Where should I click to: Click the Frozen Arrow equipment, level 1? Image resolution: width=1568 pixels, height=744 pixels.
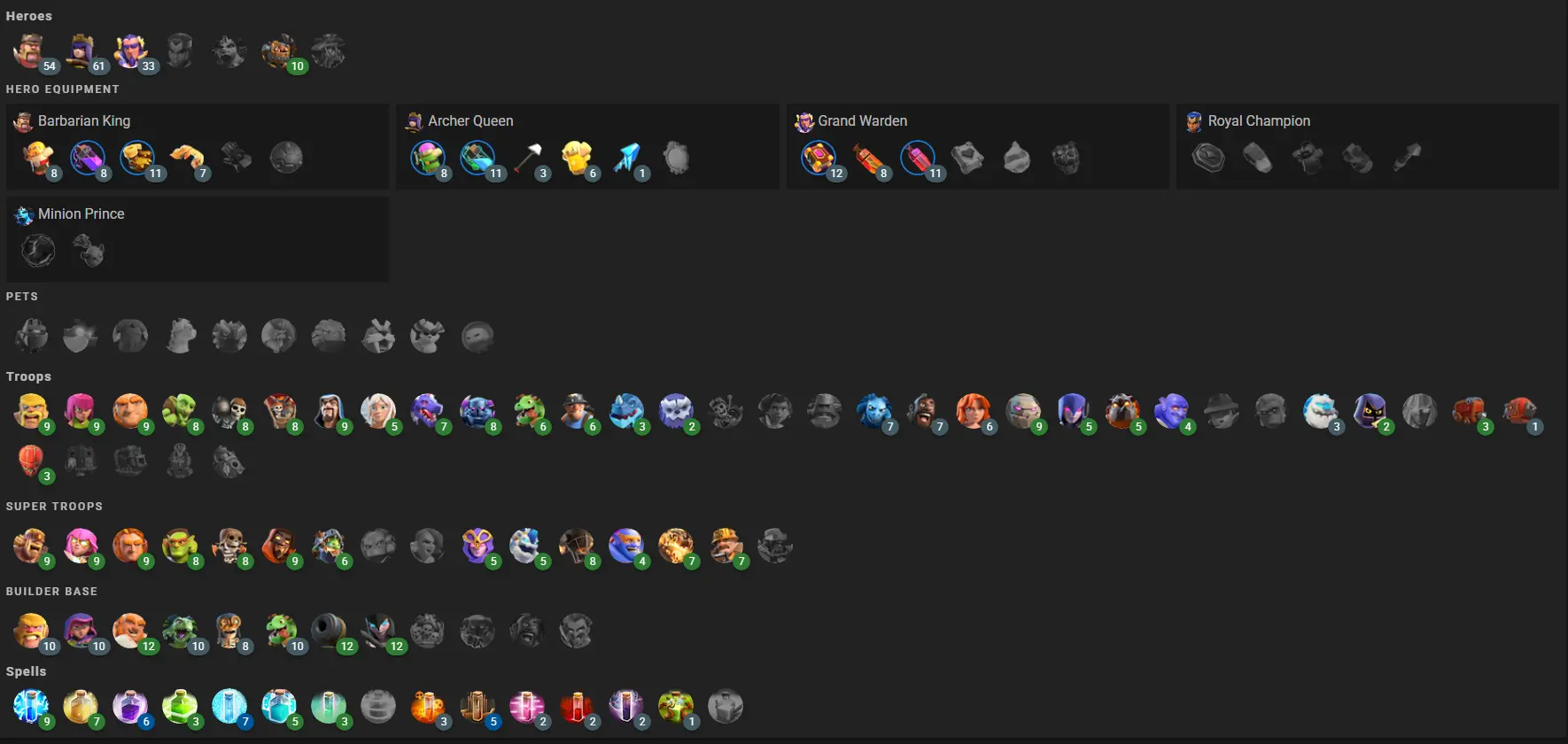click(x=626, y=158)
